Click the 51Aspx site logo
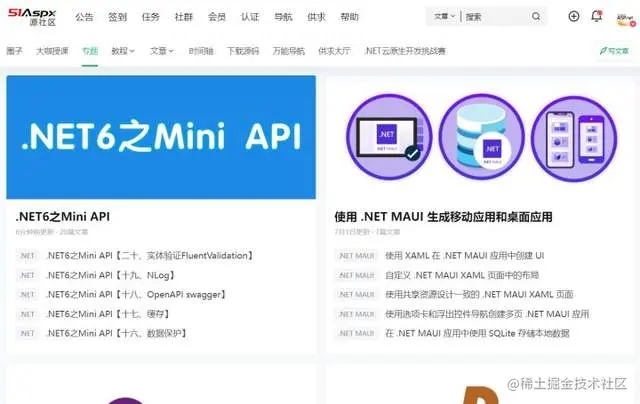This screenshot has width=640, height=404. [x=32, y=17]
